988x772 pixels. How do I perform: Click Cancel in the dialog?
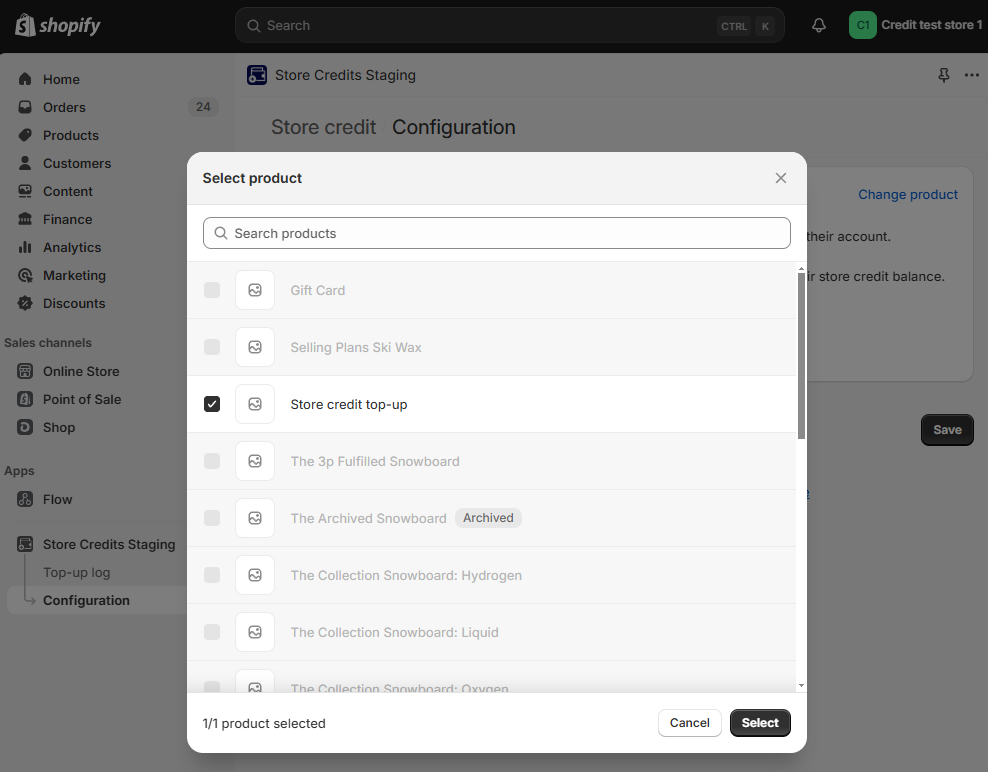click(689, 723)
